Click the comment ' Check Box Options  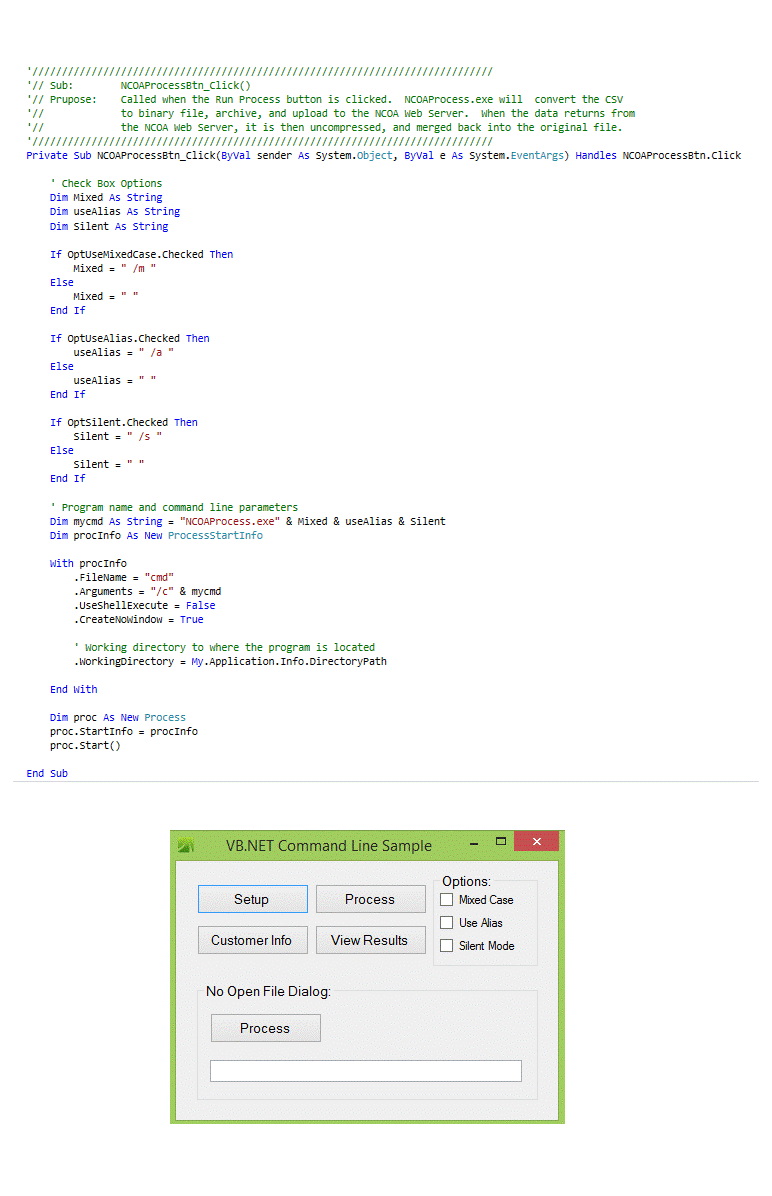tap(106, 184)
